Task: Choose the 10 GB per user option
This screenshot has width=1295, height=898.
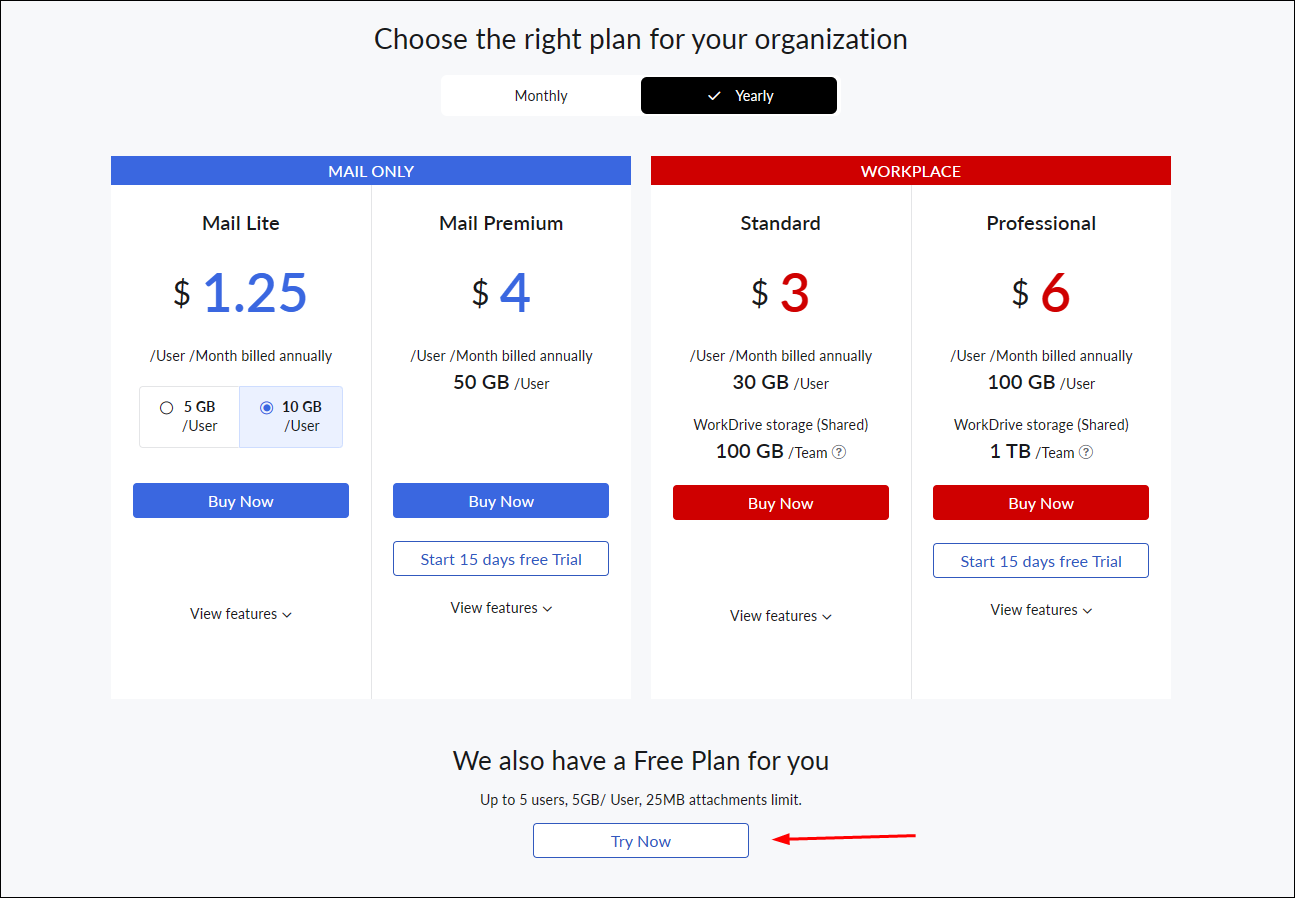Action: tap(291, 416)
